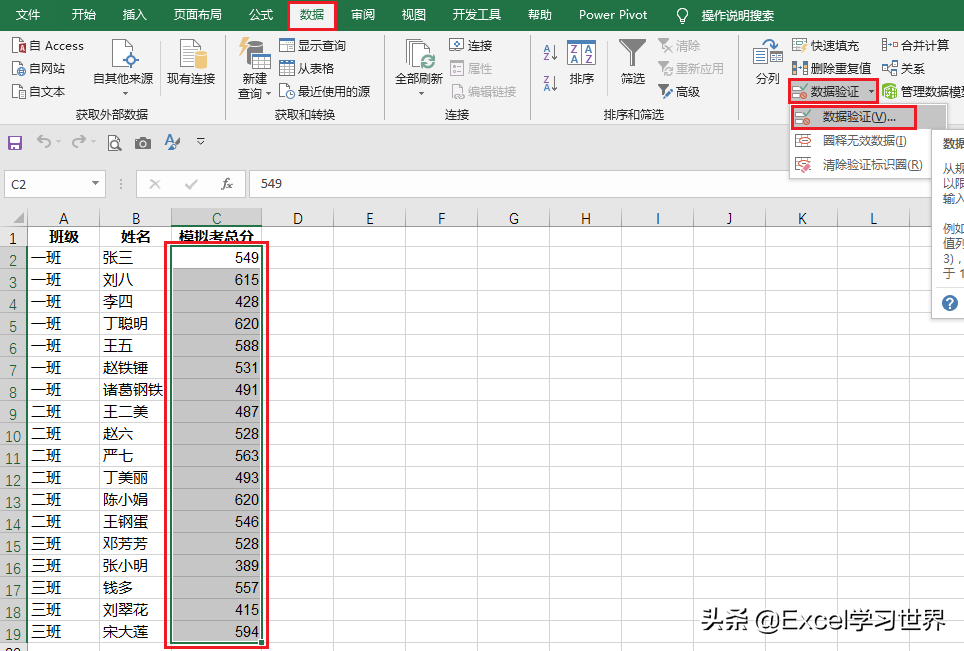
Task: Click the Undo arrow
Action: coord(44,142)
